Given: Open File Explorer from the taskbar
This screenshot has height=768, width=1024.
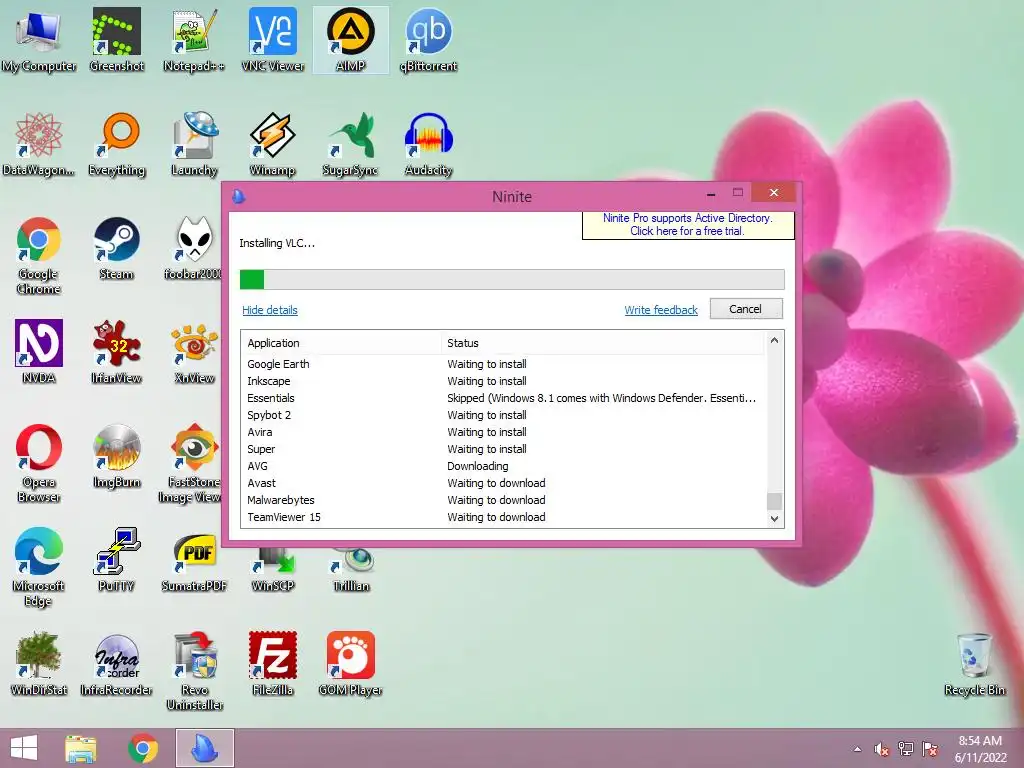Looking at the screenshot, I should click(81, 748).
